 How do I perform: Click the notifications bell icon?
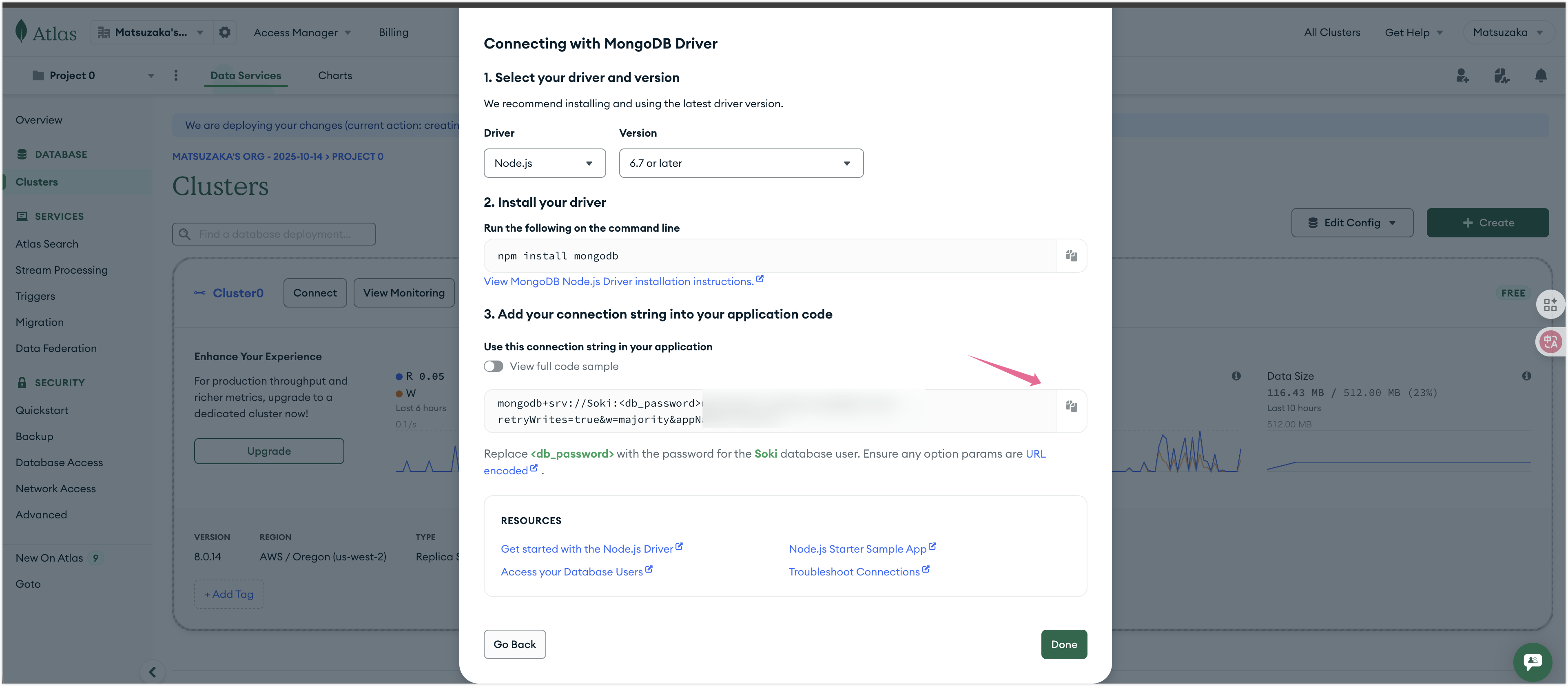coord(1541,75)
